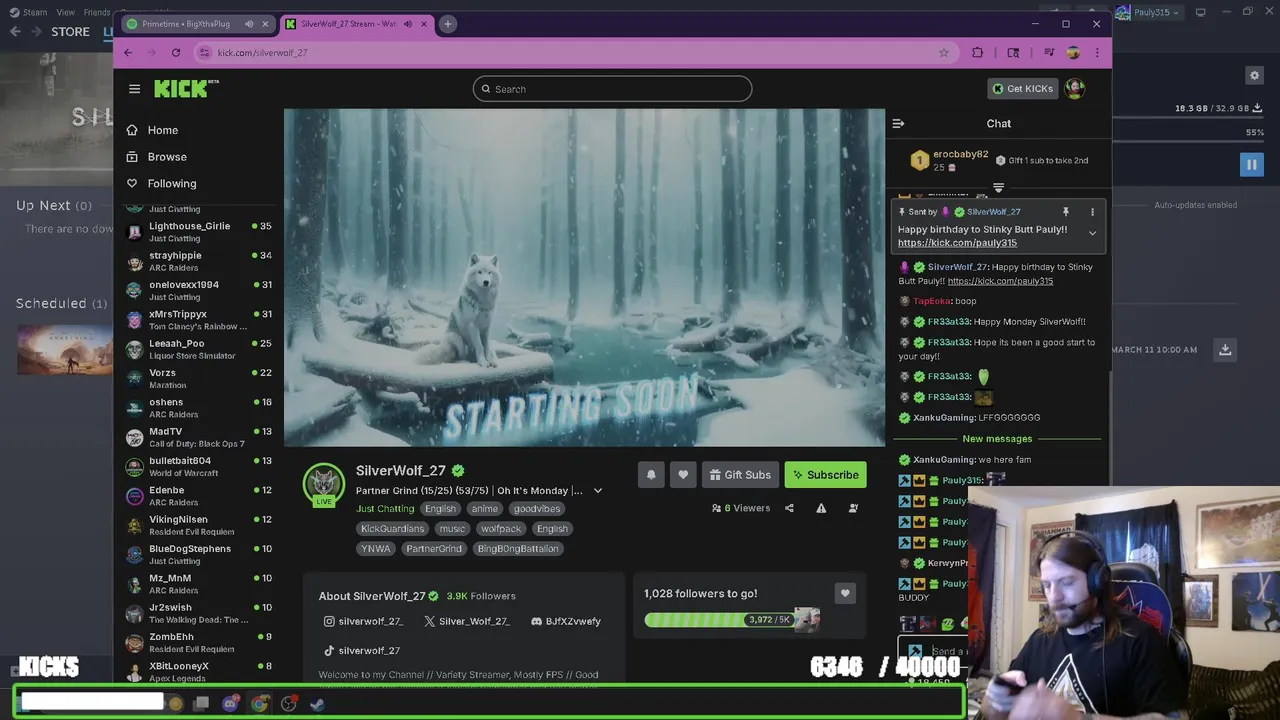Open the pinned kick.com/pauly315 link

[x=957, y=243]
